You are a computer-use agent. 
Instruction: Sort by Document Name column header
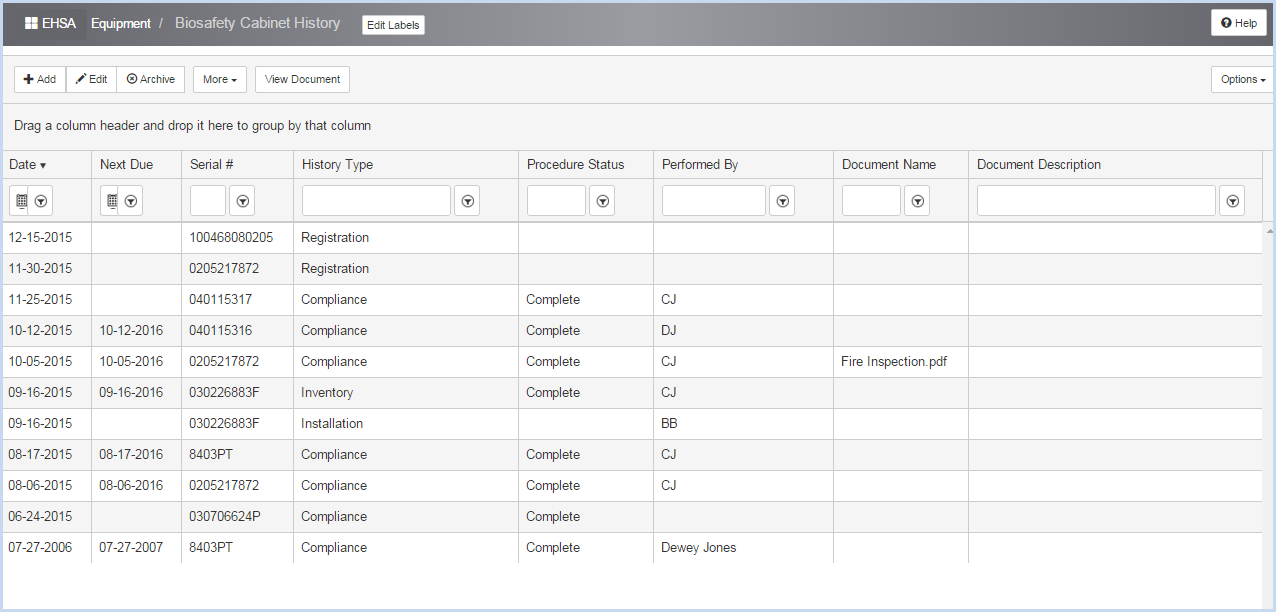click(900, 164)
